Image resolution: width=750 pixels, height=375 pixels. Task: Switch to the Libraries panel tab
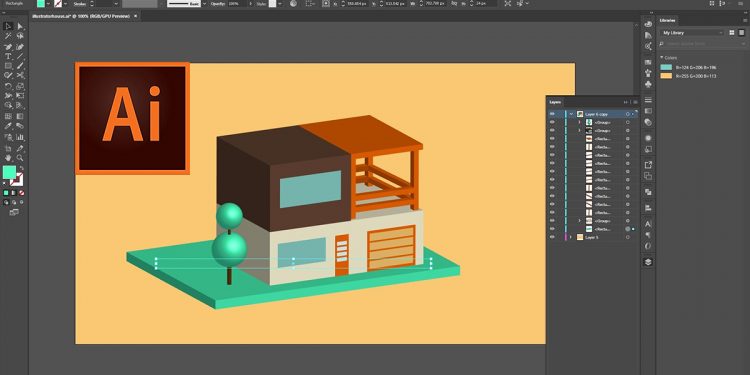667,20
